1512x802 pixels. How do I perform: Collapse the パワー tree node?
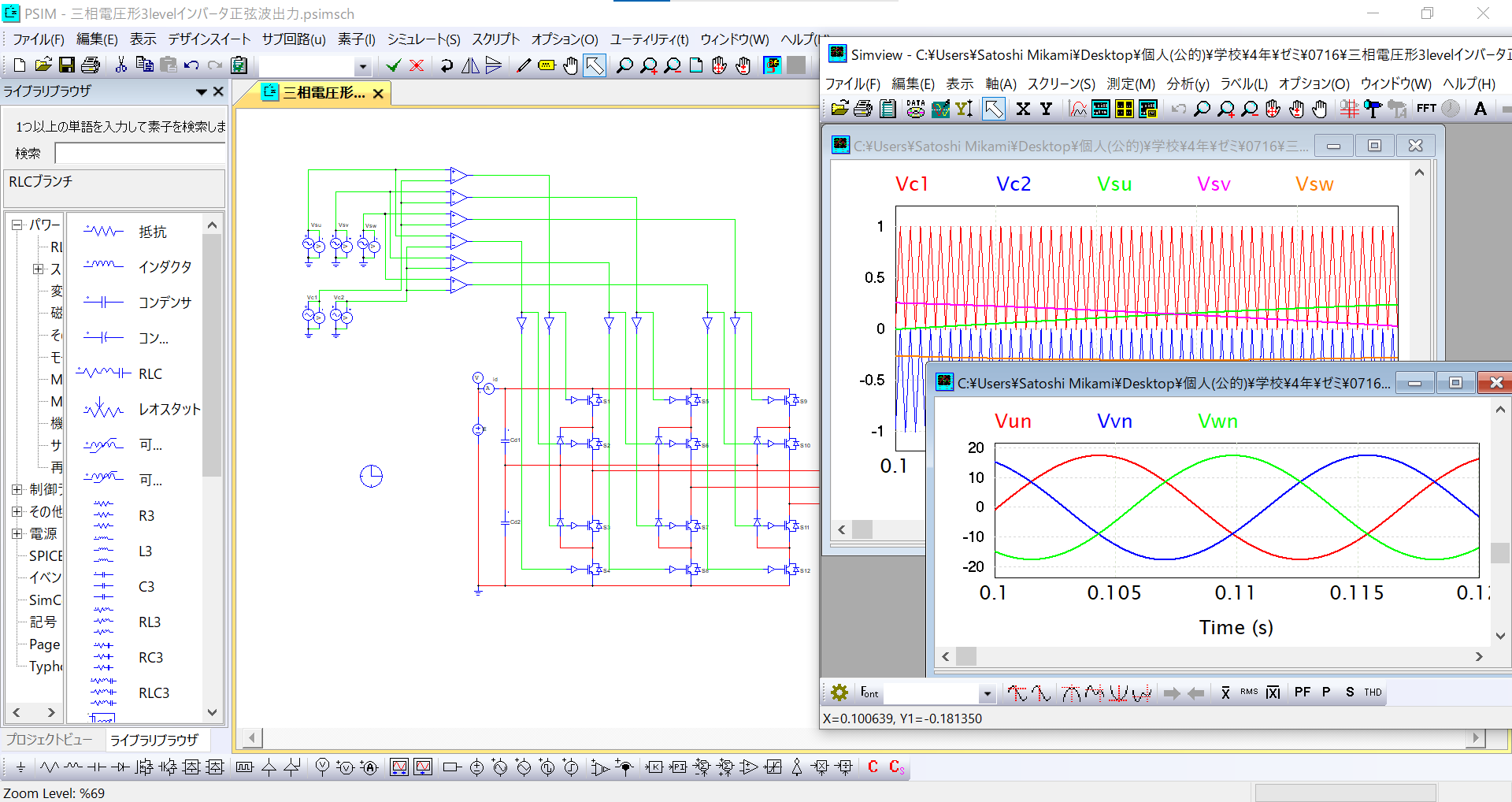(17, 225)
